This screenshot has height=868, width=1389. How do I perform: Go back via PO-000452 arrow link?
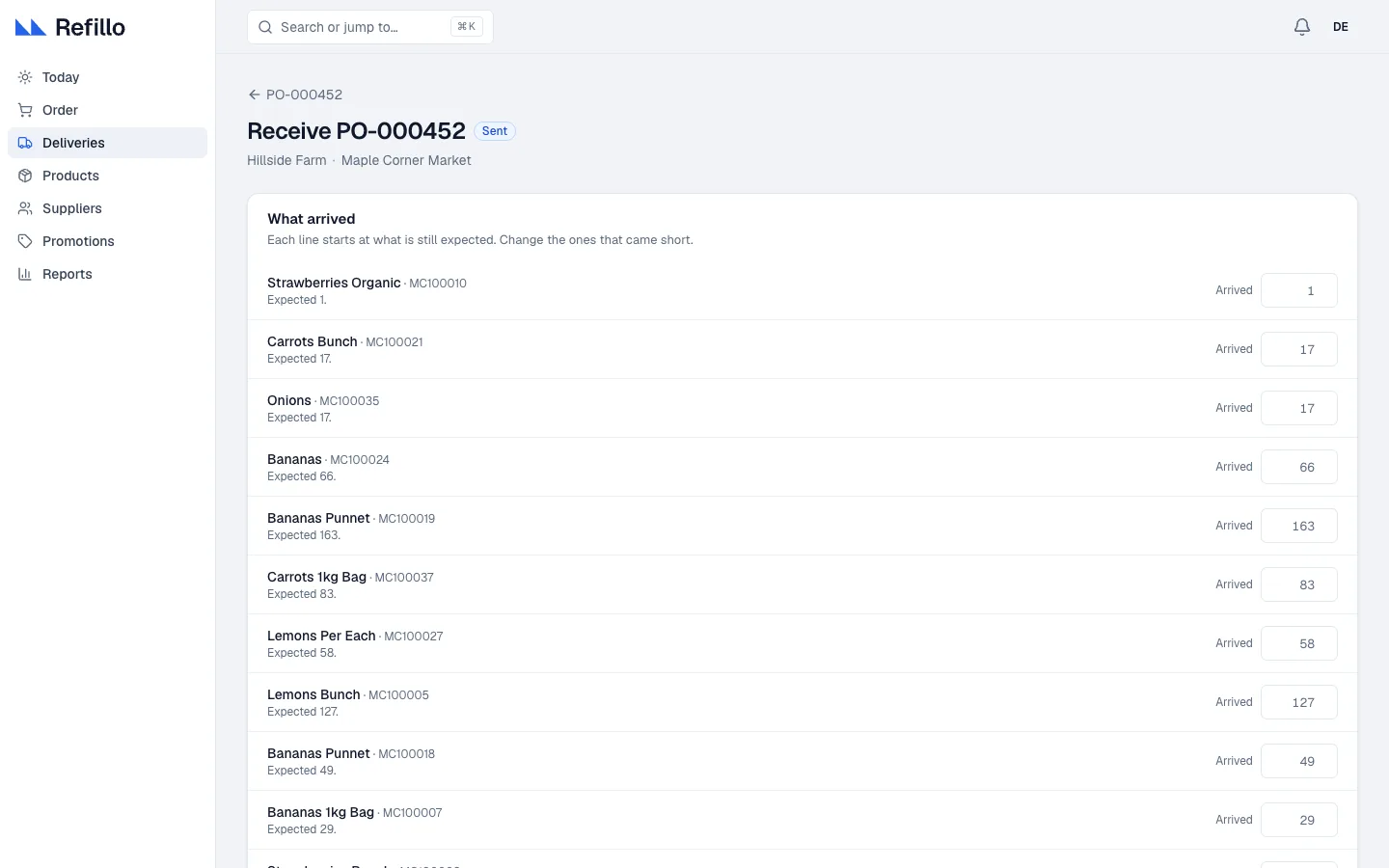(x=295, y=95)
